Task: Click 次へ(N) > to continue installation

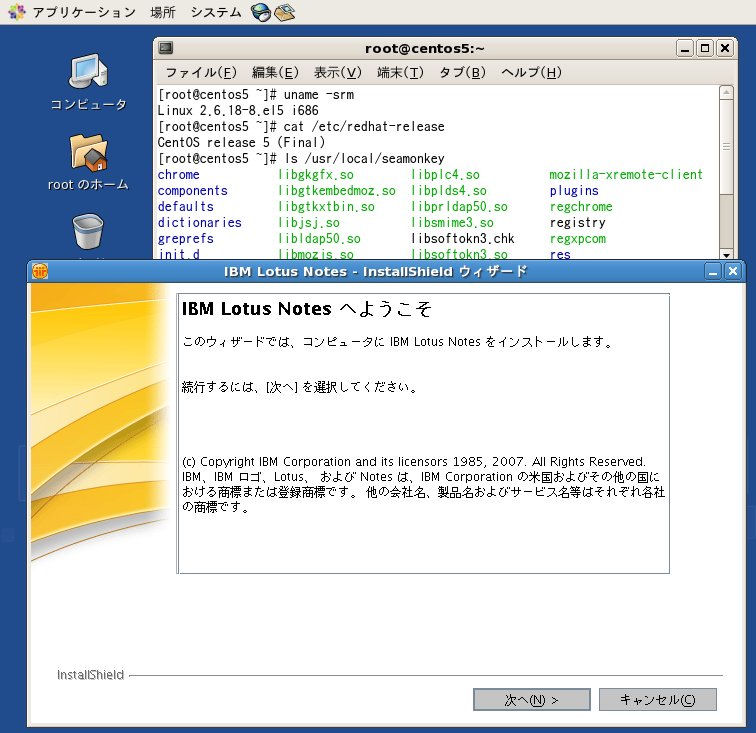Action: 532,699
